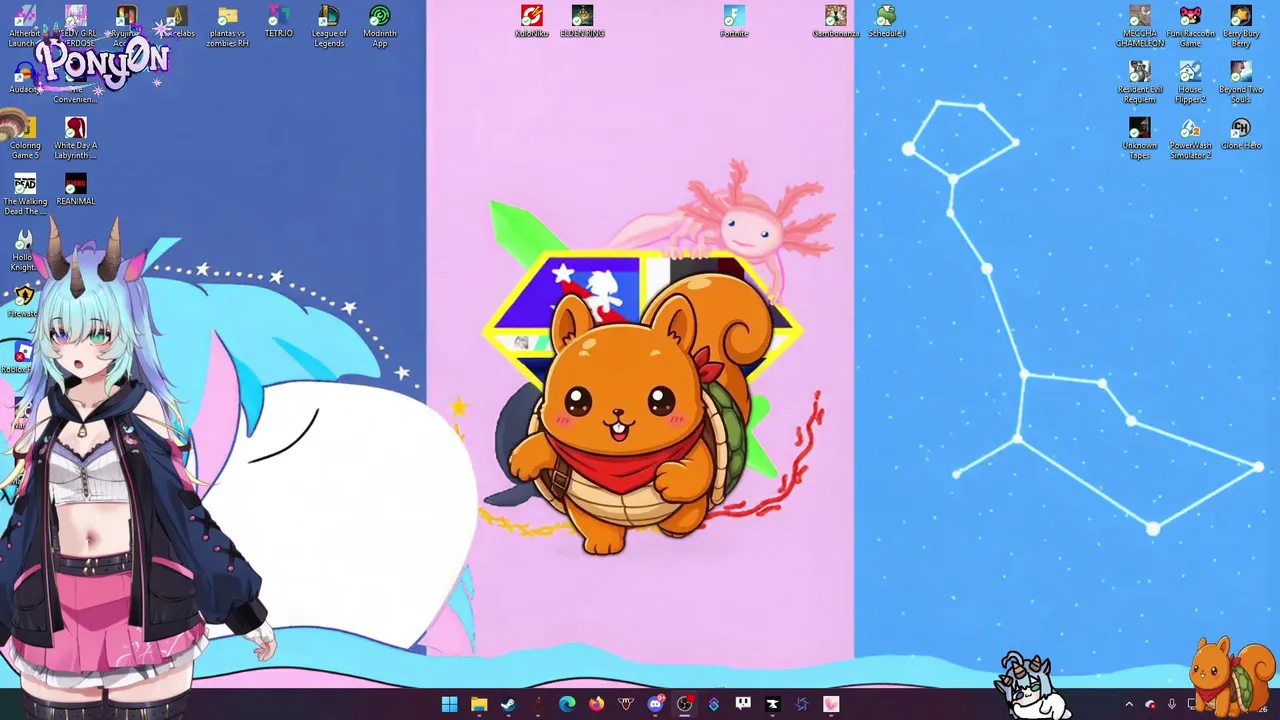Image resolution: width=1280 pixels, height=720 pixels.
Task: Open the Berry Bury Berry icon
Action: (x=1241, y=26)
